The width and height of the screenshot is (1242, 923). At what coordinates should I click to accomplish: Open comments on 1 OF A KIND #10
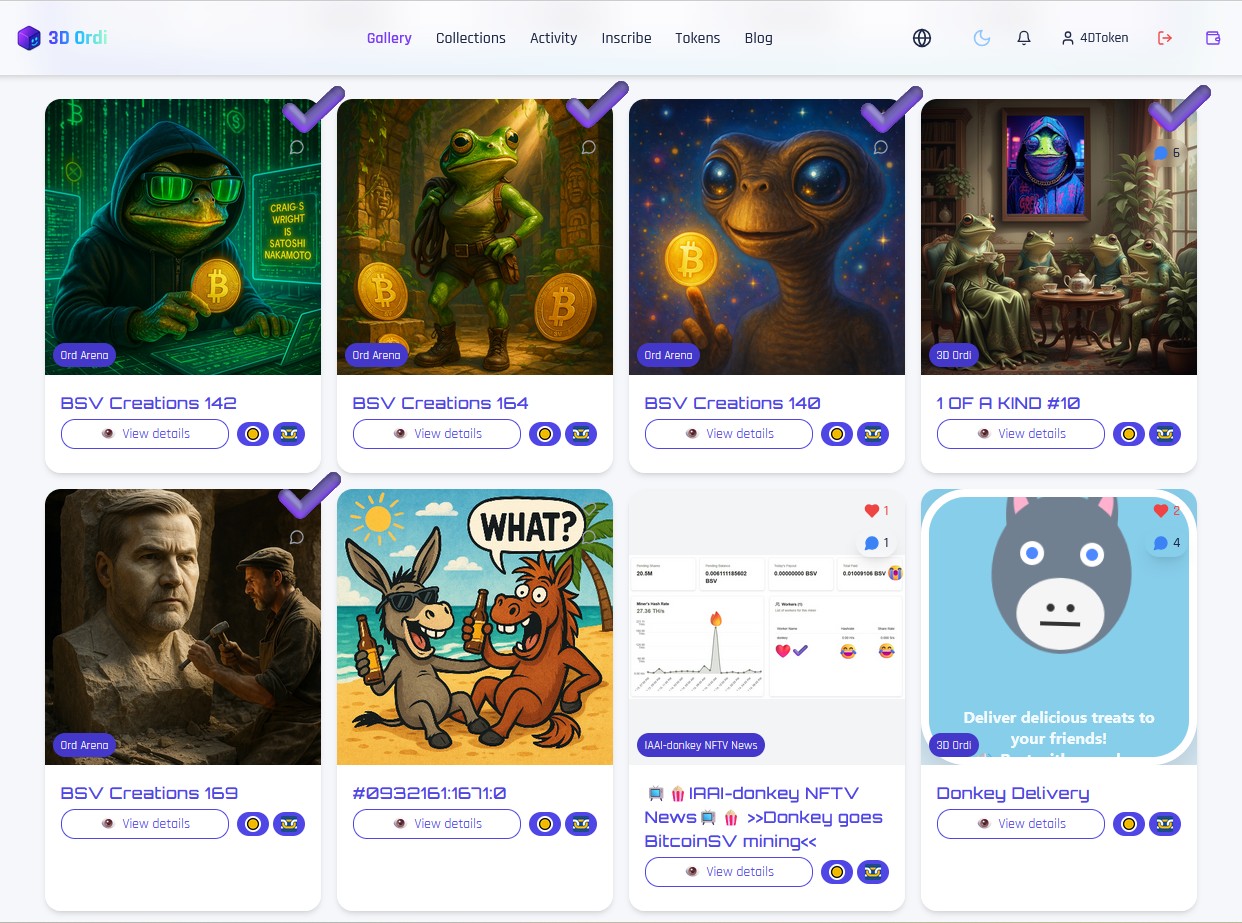pyautogui.click(x=1166, y=153)
